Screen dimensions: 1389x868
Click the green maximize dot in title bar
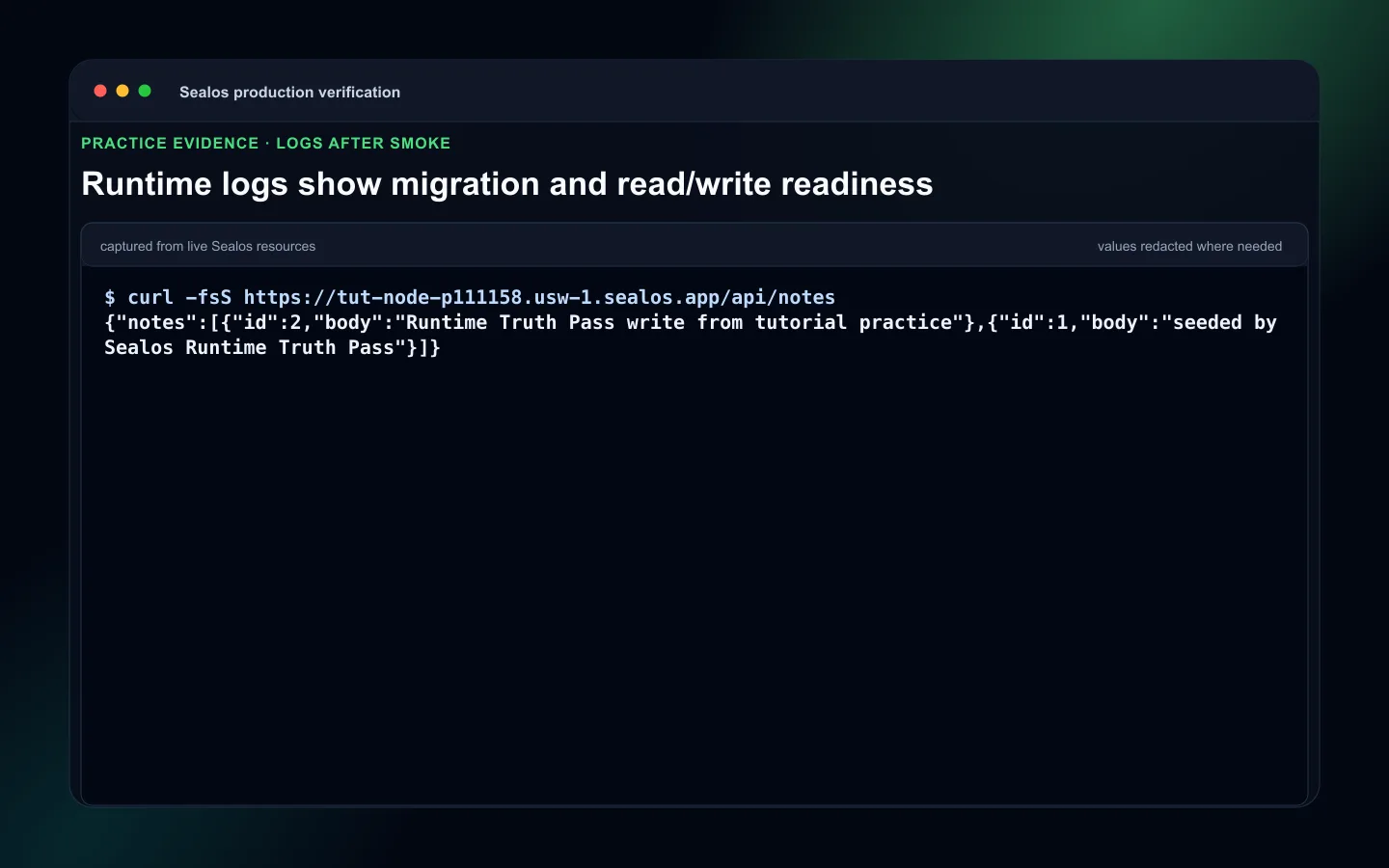145,91
